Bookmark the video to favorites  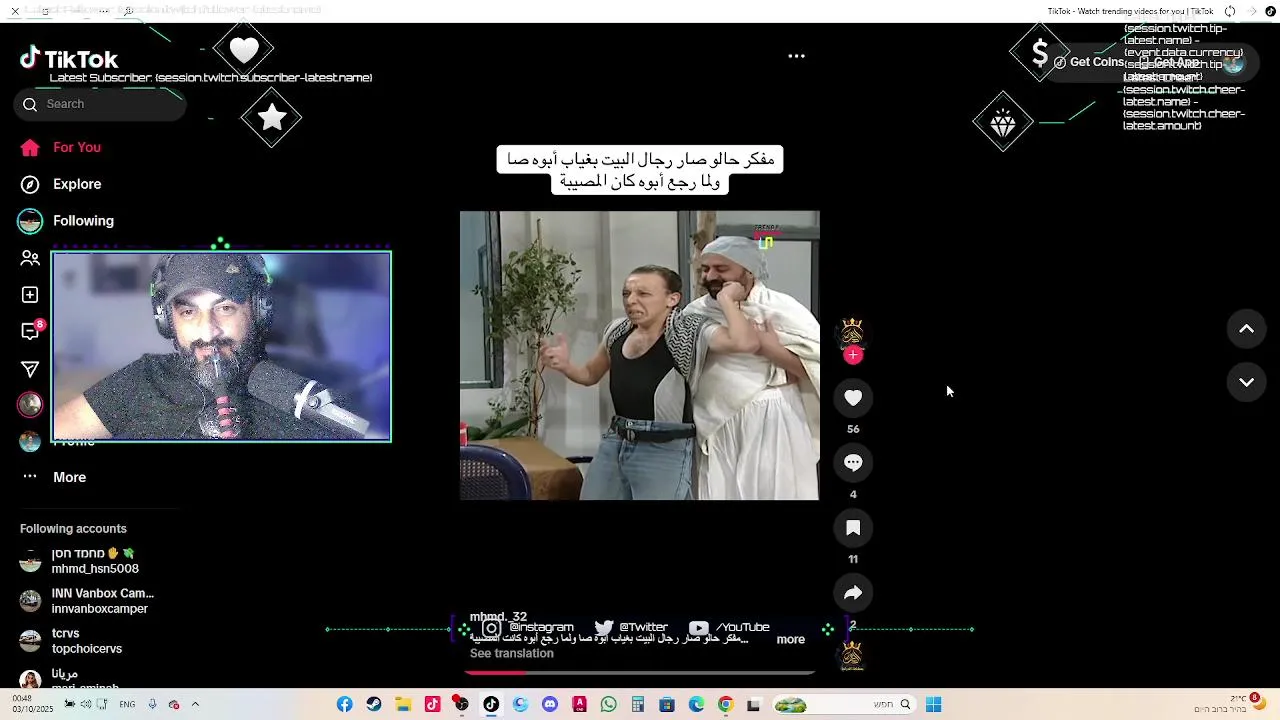tap(853, 528)
